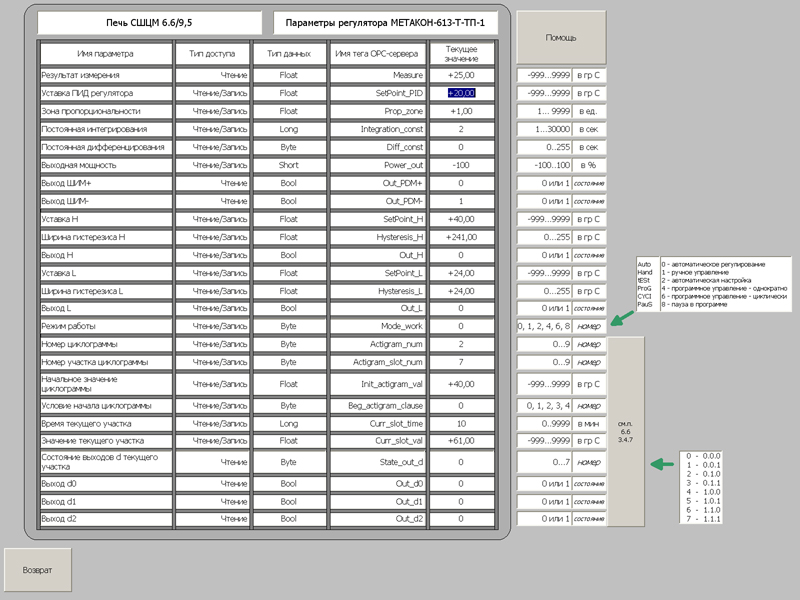Click 'Тип доступа' column header
This screenshot has width=800, height=600.
[x=212, y=54]
